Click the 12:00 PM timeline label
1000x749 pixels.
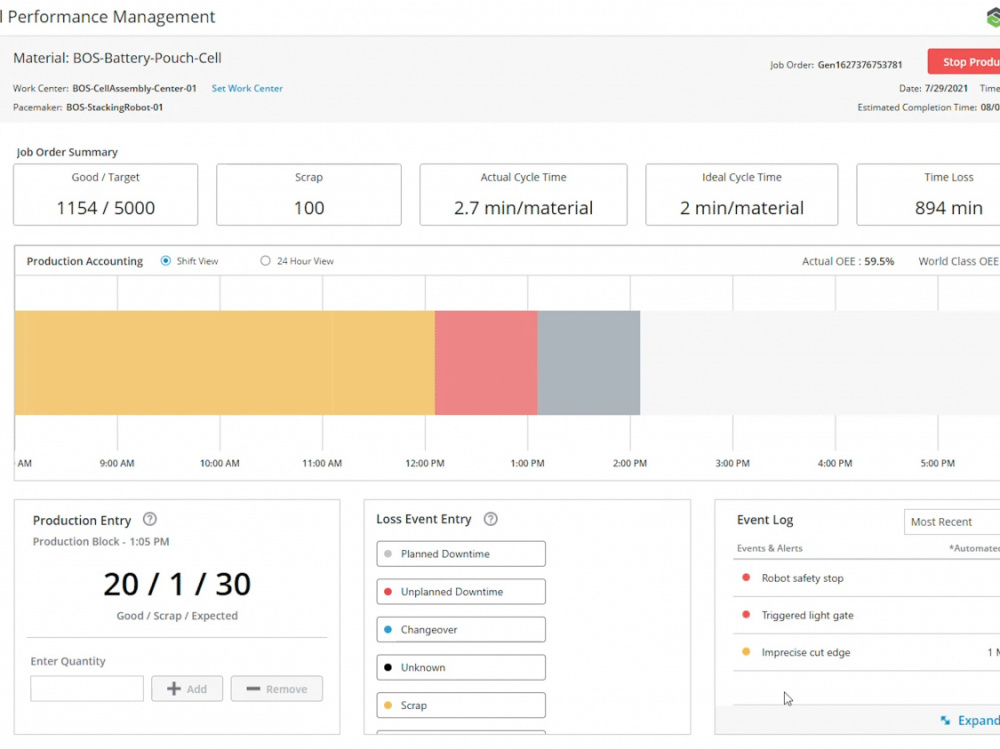(425, 463)
